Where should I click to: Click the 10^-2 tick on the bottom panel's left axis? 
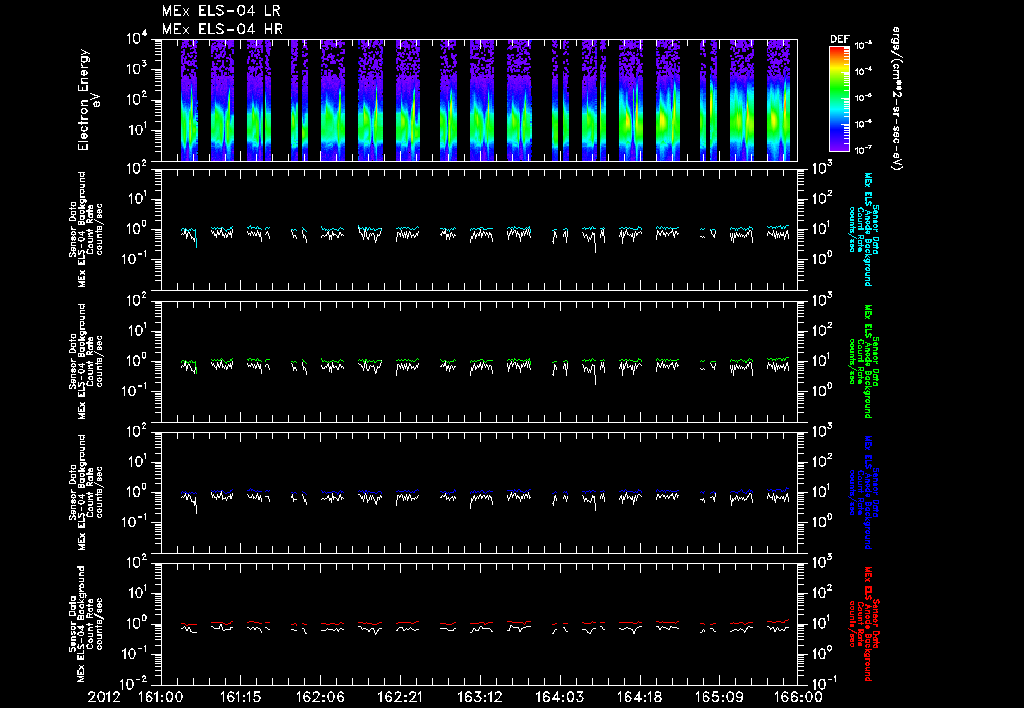135,684
